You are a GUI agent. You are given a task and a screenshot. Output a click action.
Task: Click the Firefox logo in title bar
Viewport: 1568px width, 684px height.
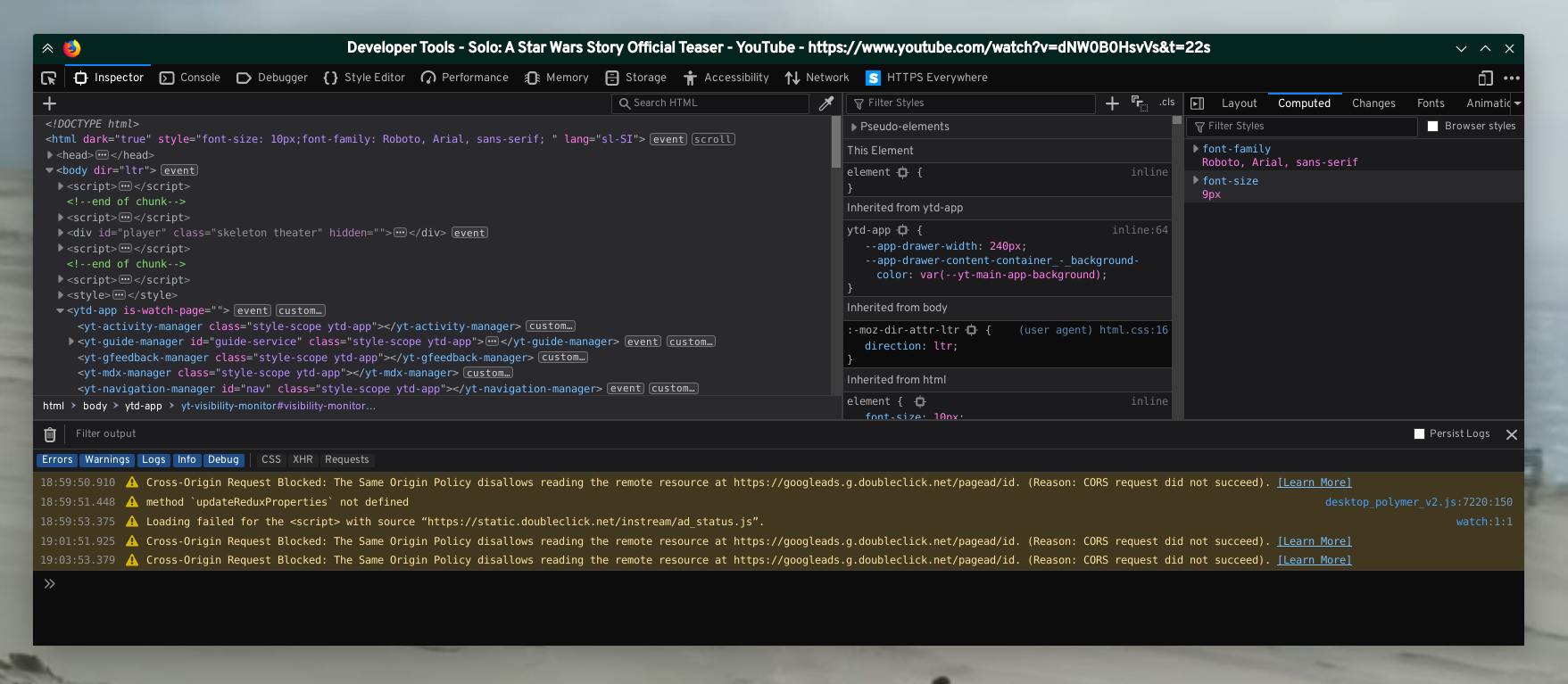tap(72, 48)
